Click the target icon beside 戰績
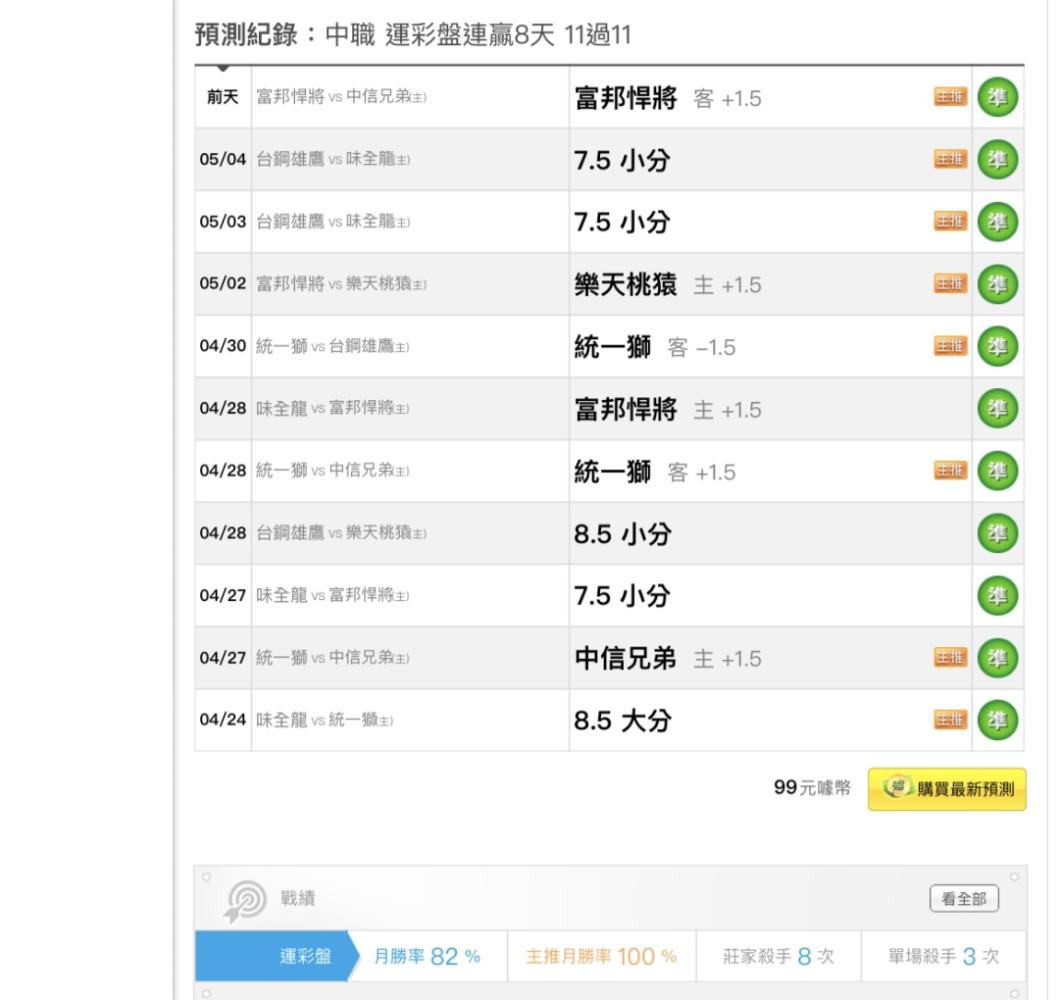 (246, 901)
